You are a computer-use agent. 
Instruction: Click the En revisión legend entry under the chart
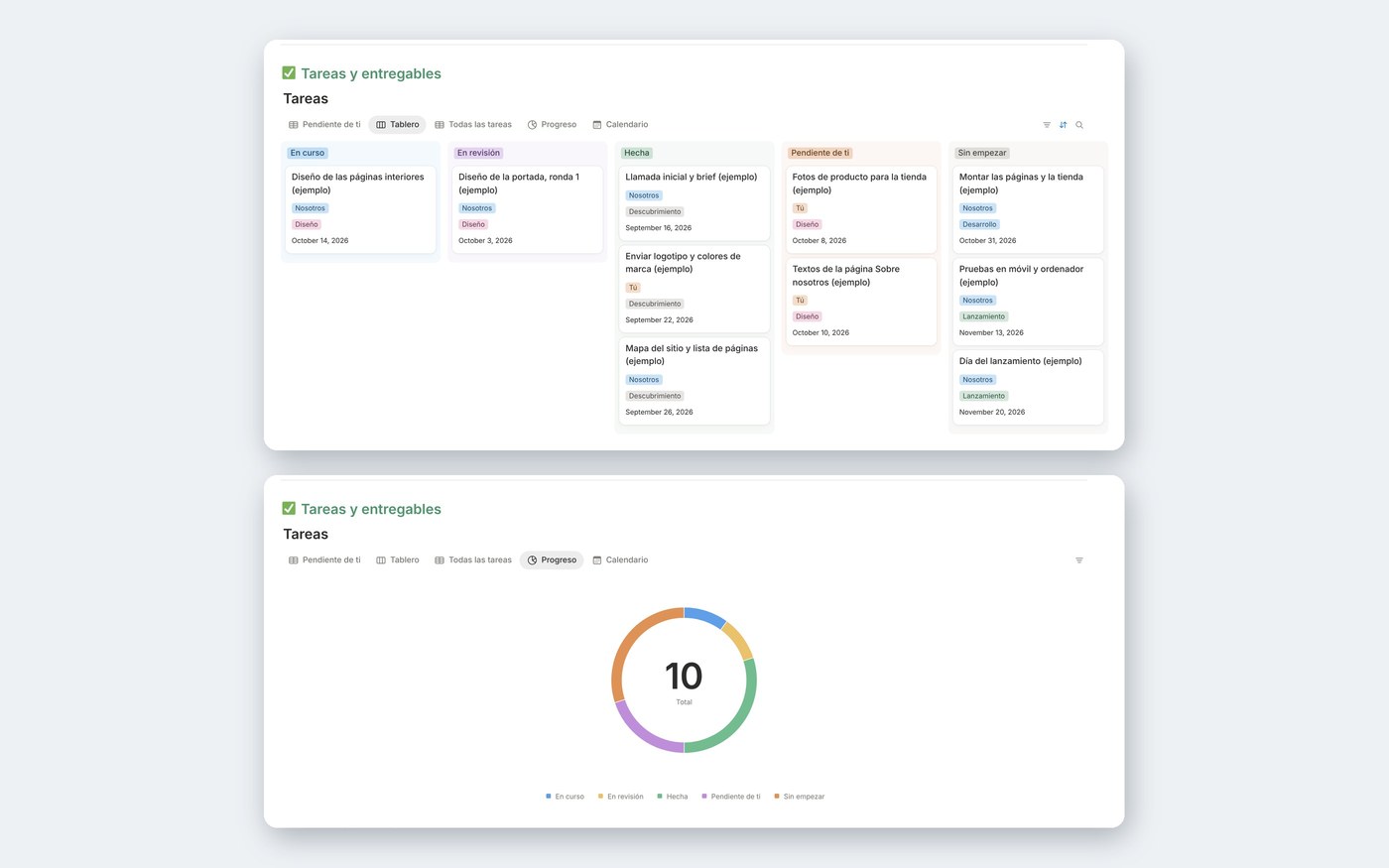tap(620, 797)
